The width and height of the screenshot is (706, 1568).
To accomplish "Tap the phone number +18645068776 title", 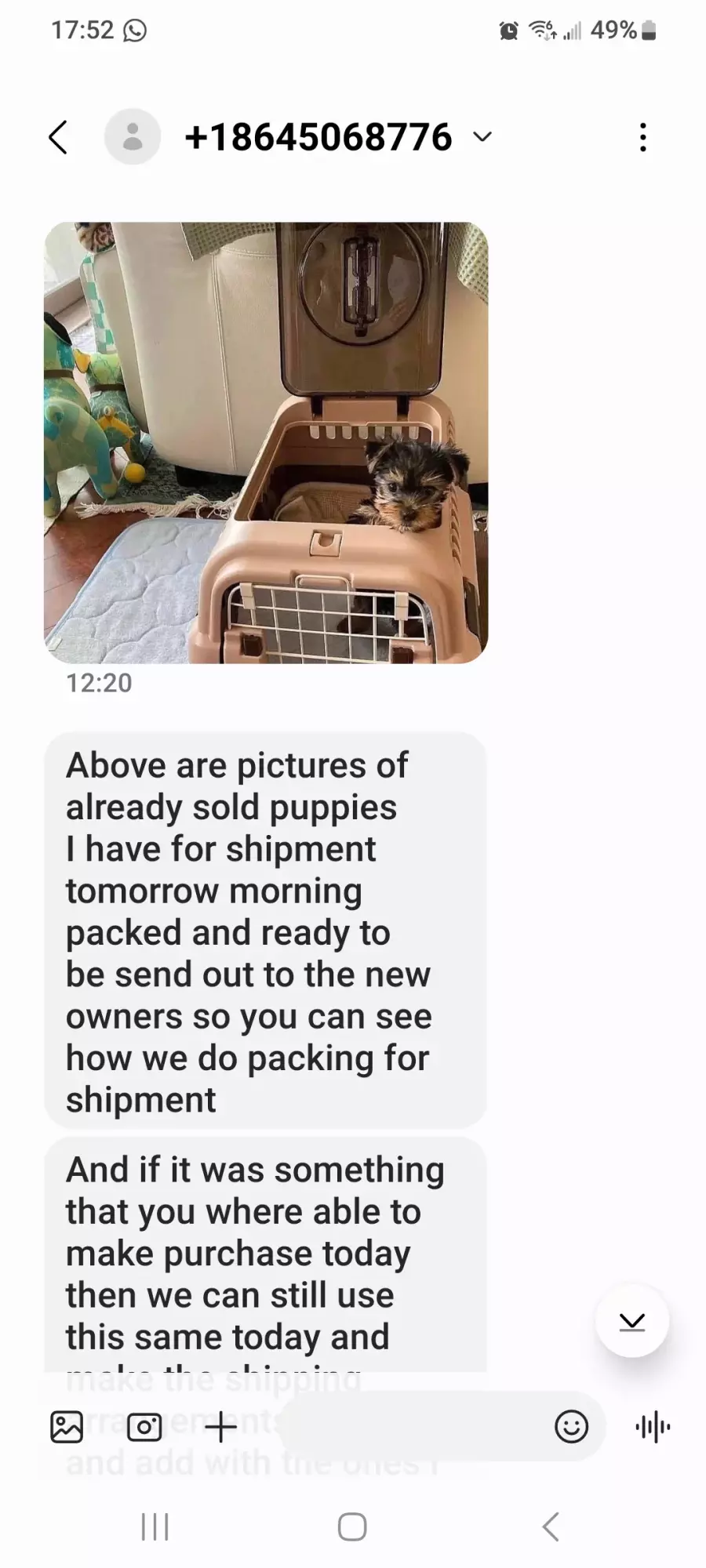I will 318,137.
